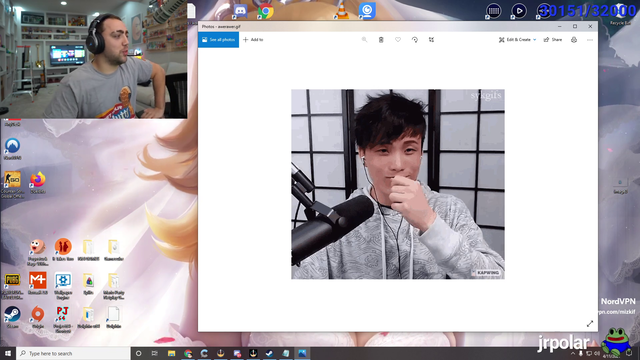Viewport: 640px width, 360px height.
Task: Open File Explorer from taskbar
Action: click(x=171, y=353)
